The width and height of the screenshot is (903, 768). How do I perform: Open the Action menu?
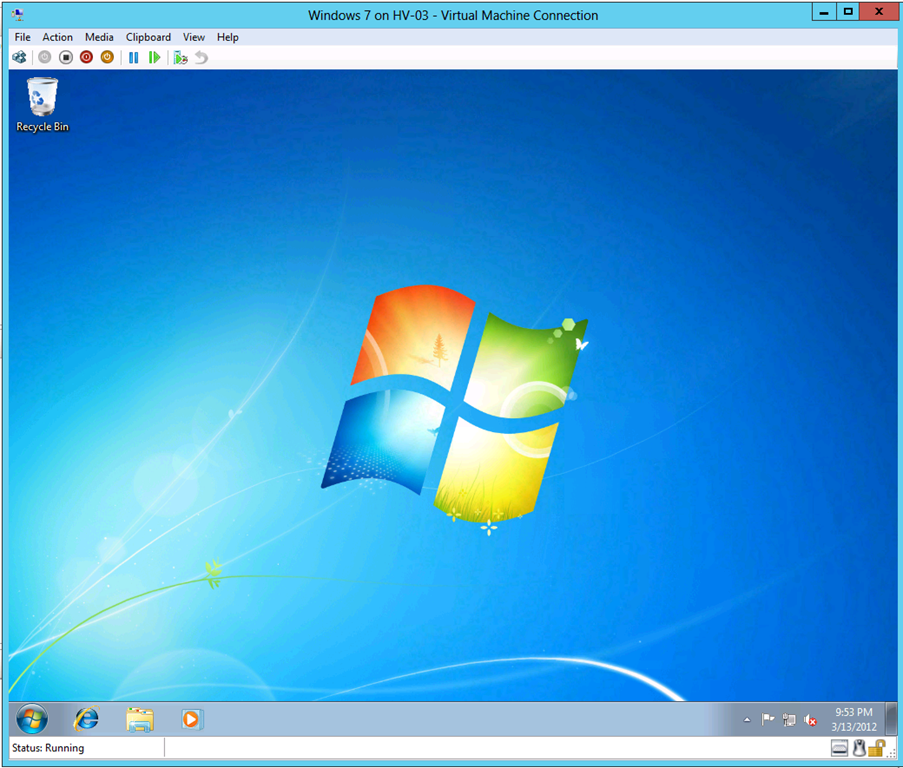58,37
